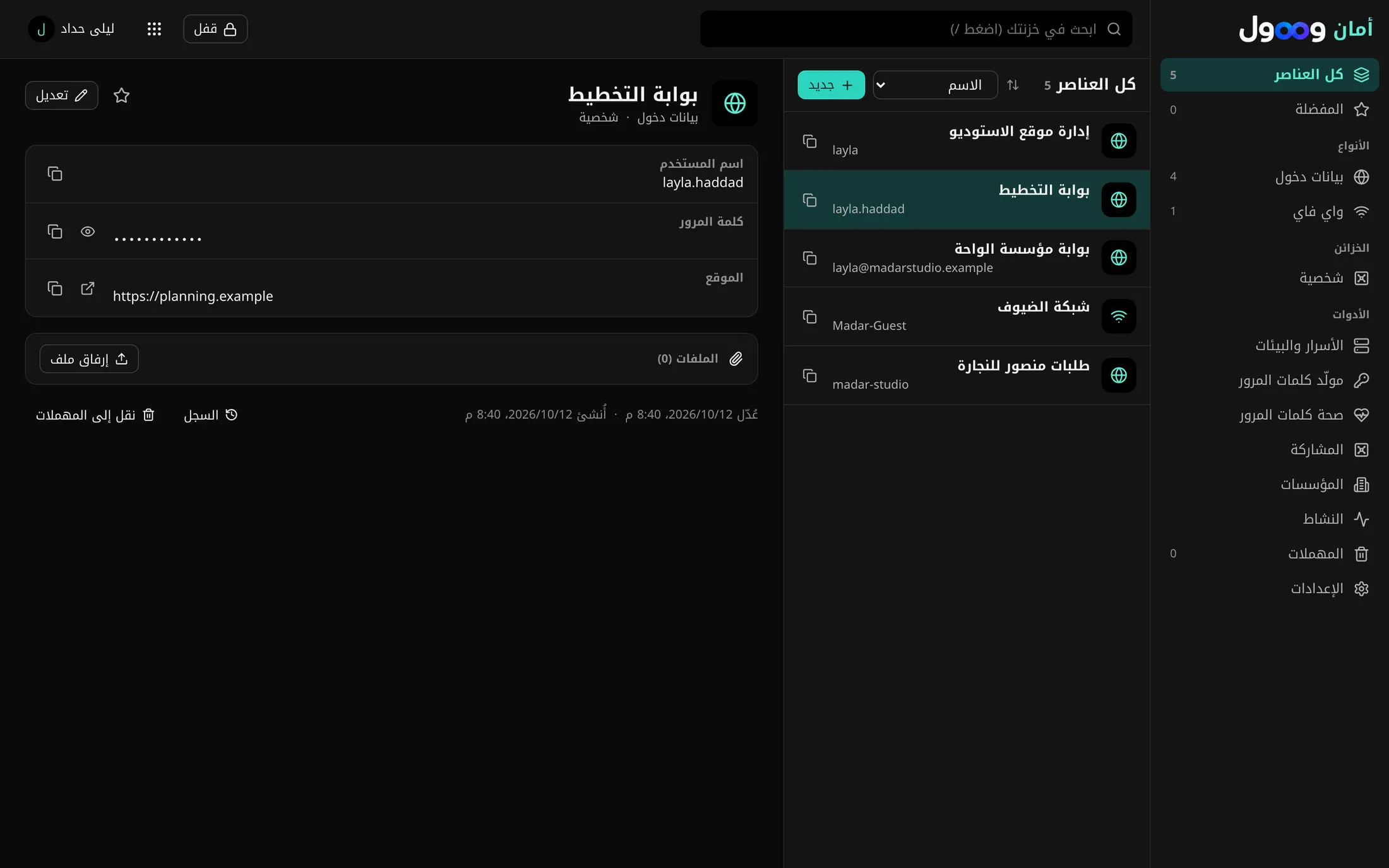The height and width of the screenshot is (868, 1389).
Task: Open السجل history link
Action: 210,415
